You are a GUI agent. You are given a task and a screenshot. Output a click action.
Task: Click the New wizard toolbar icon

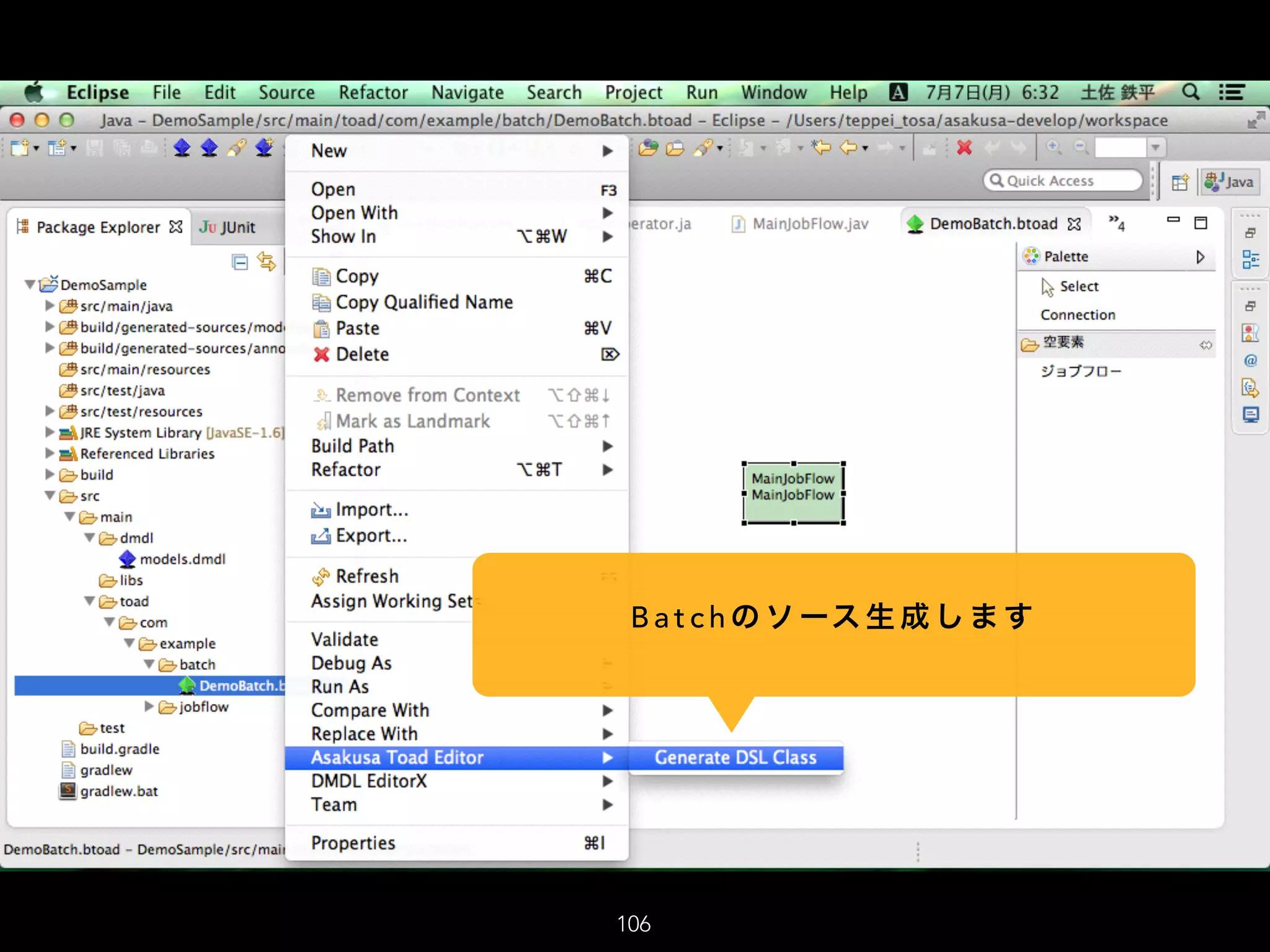point(20,148)
